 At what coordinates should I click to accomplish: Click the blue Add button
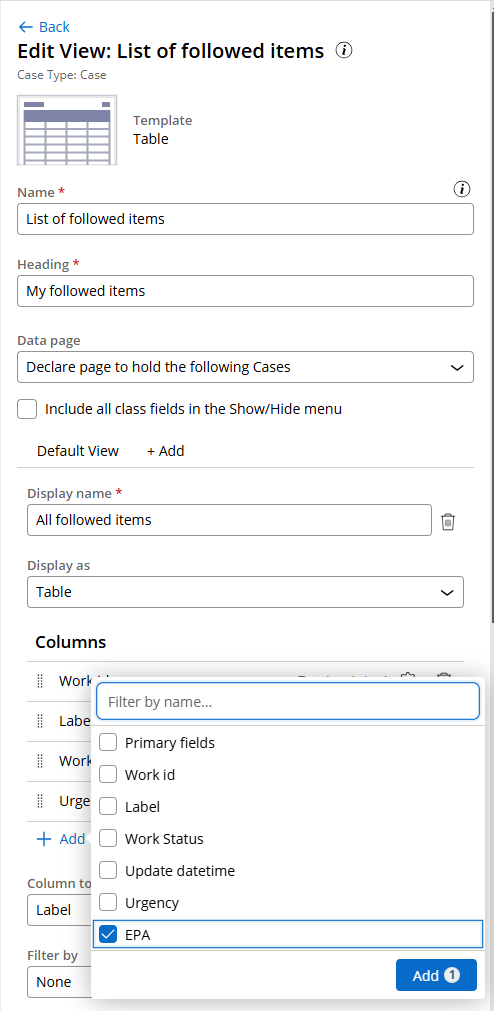[436, 975]
